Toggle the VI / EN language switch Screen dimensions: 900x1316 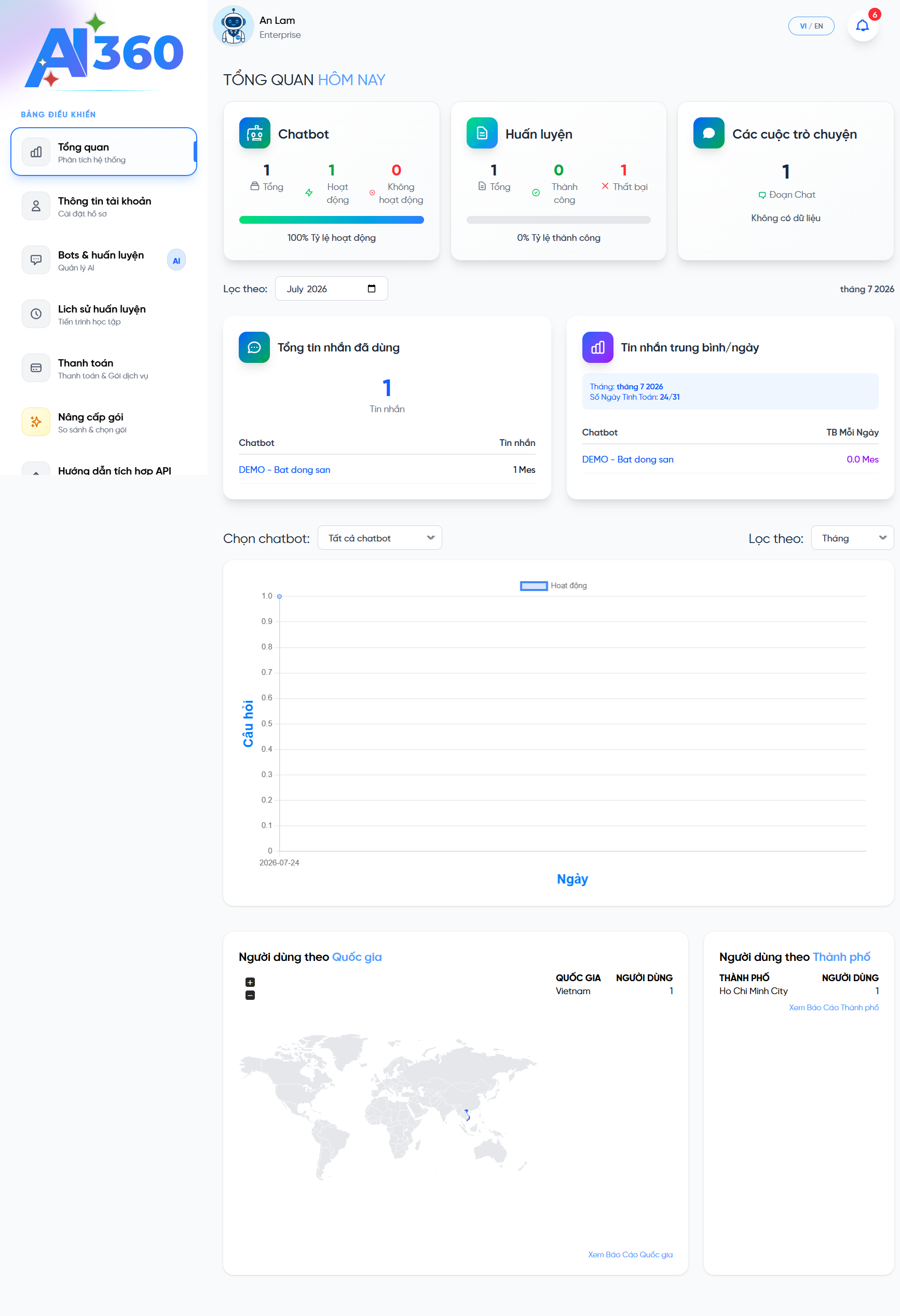click(x=811, y=26)
